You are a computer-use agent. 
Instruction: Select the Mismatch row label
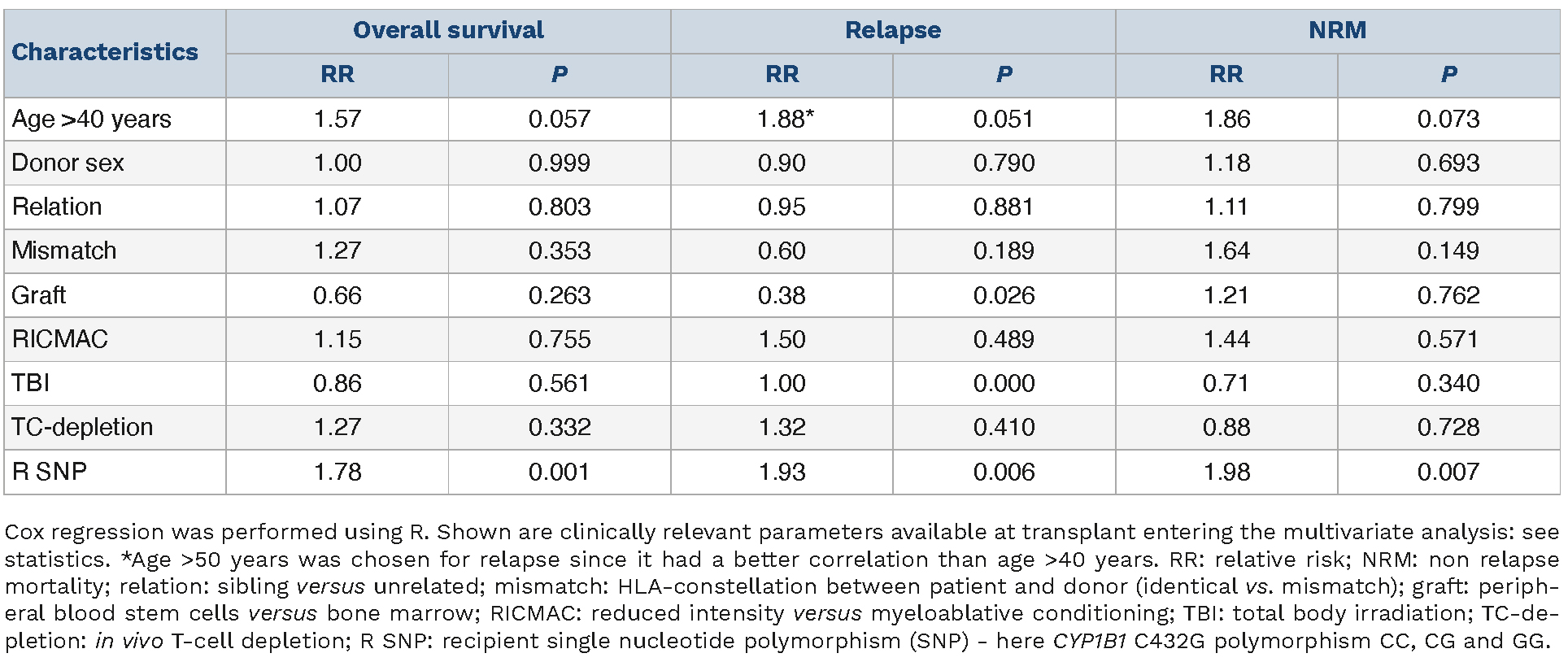click(x=64, y=250)
